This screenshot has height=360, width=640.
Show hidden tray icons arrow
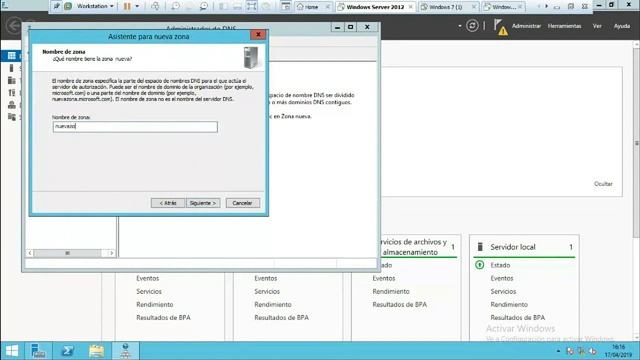click(558, 351)
